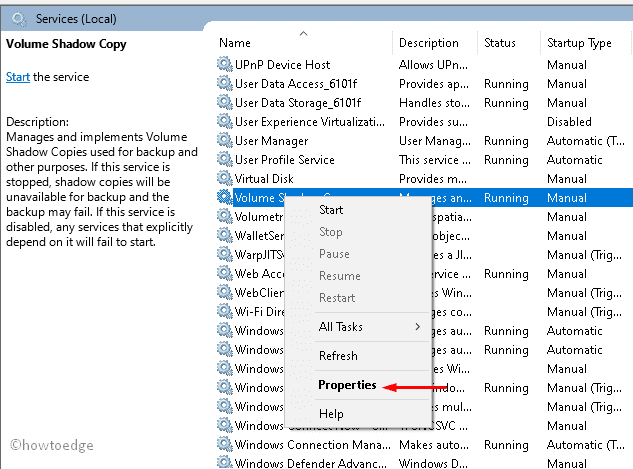Click the Status column header
The image size is (633, 469).
pyautogui.click(x=500, y=43)
